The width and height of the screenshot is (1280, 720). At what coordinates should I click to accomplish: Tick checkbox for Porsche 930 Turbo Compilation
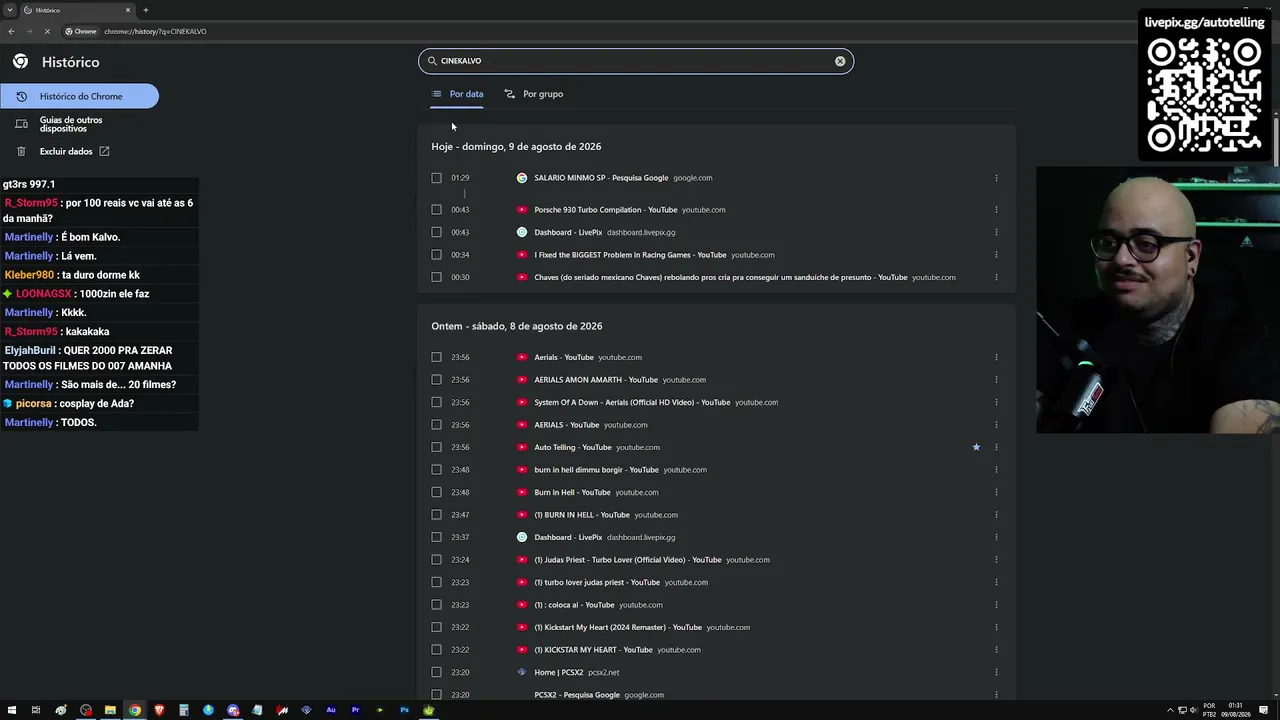tap(436, 210)
